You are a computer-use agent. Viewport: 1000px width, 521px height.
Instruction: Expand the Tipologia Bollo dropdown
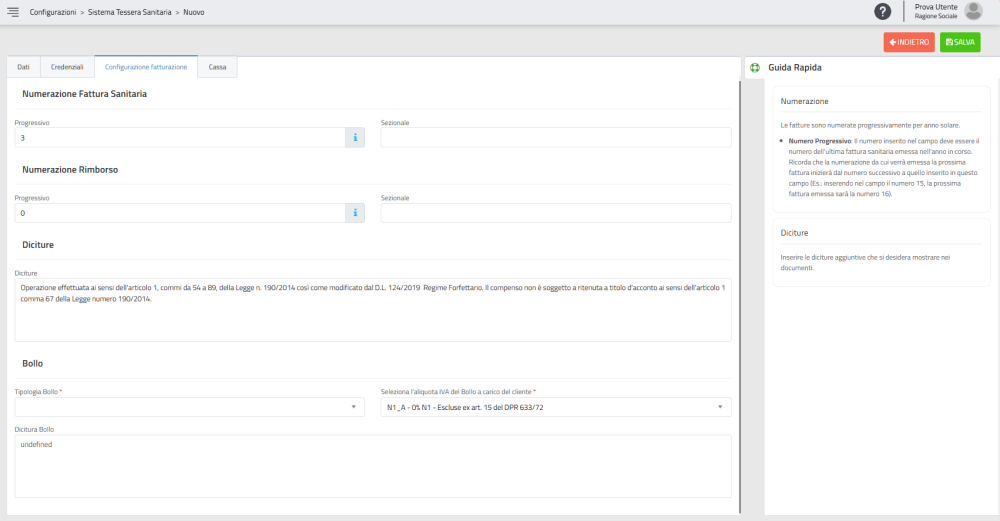[189, 407]
